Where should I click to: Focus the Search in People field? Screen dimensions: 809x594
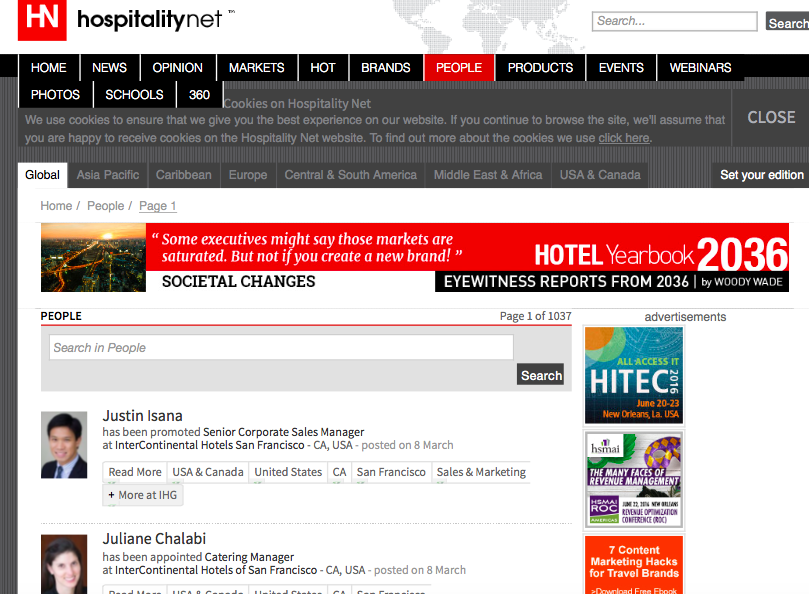[281, 347]
